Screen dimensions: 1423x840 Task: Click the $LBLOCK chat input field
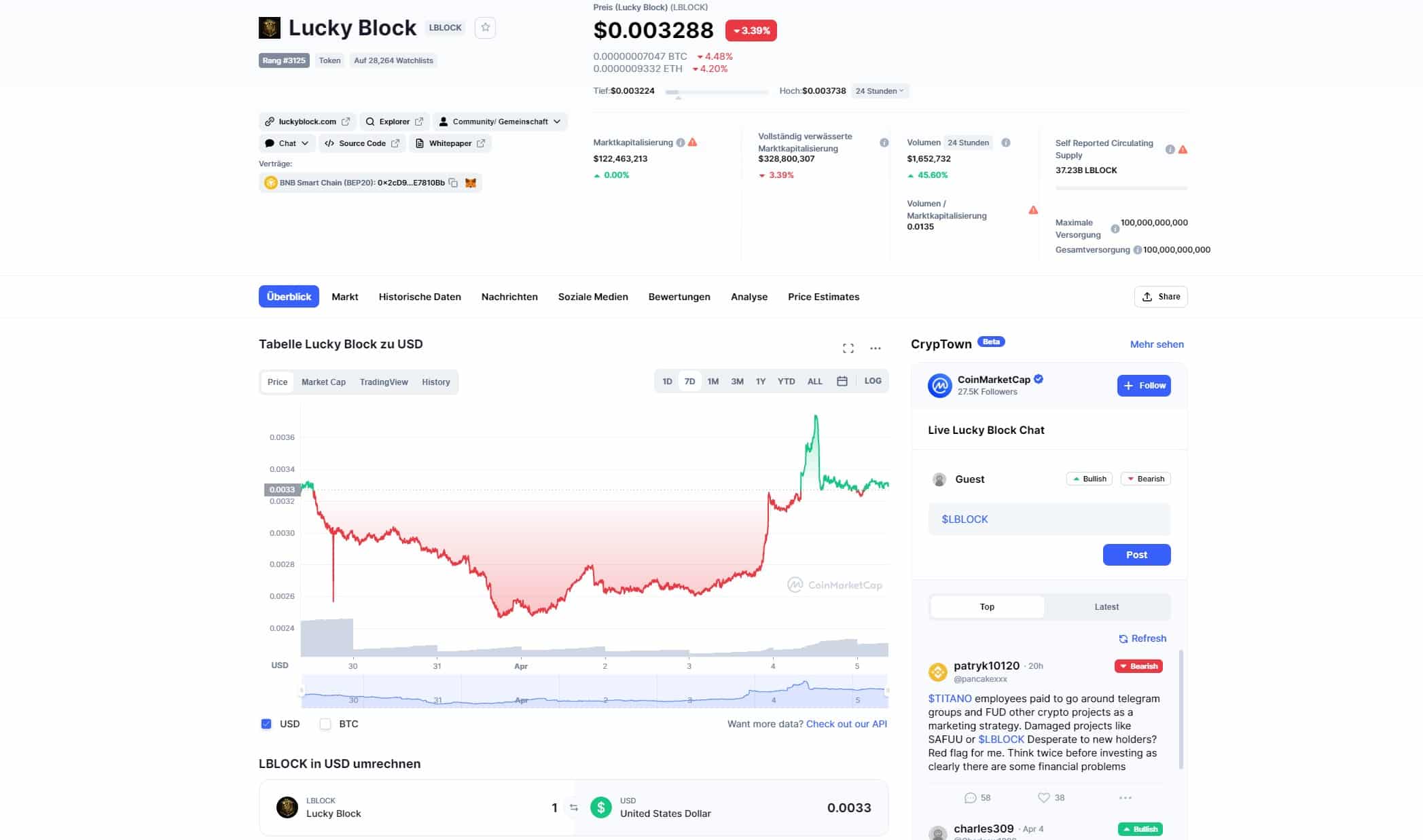click(1049, 519)
